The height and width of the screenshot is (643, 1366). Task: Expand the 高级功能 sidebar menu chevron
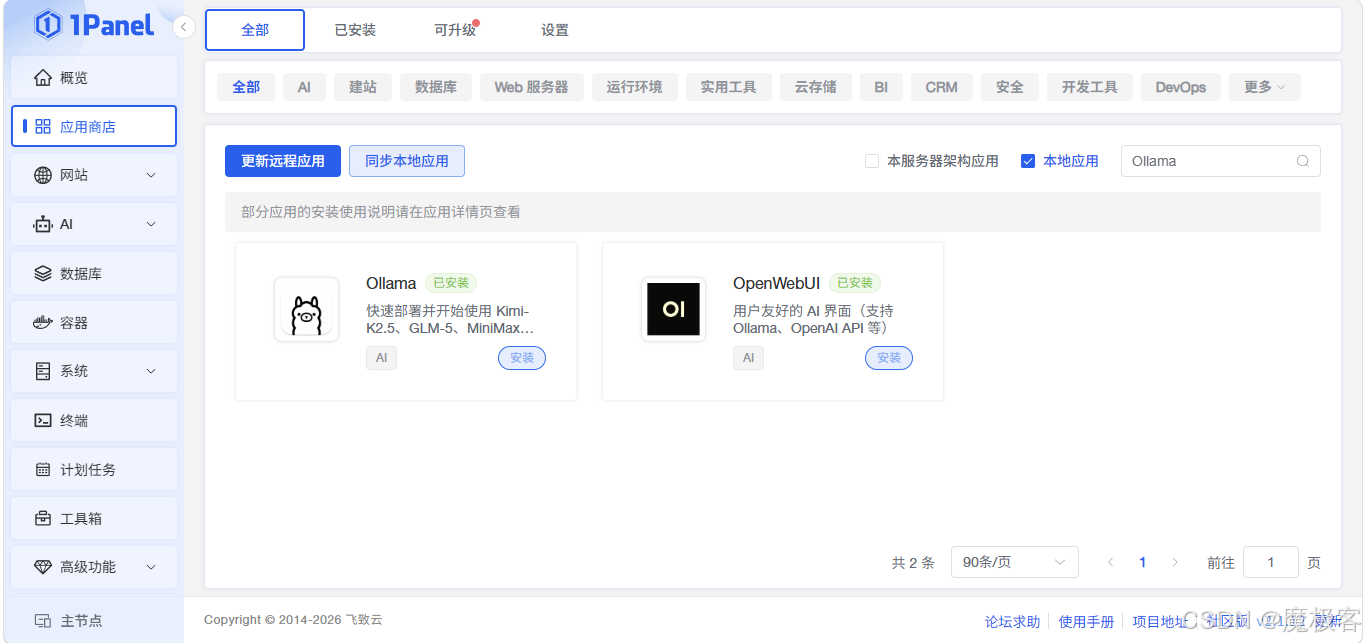pyautogui.click(x=151, y=567)
